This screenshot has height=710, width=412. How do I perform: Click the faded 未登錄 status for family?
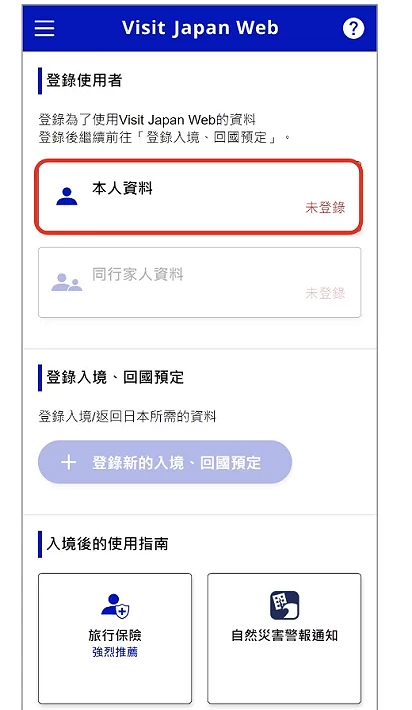pyautogui.click(x=325, y=293)
